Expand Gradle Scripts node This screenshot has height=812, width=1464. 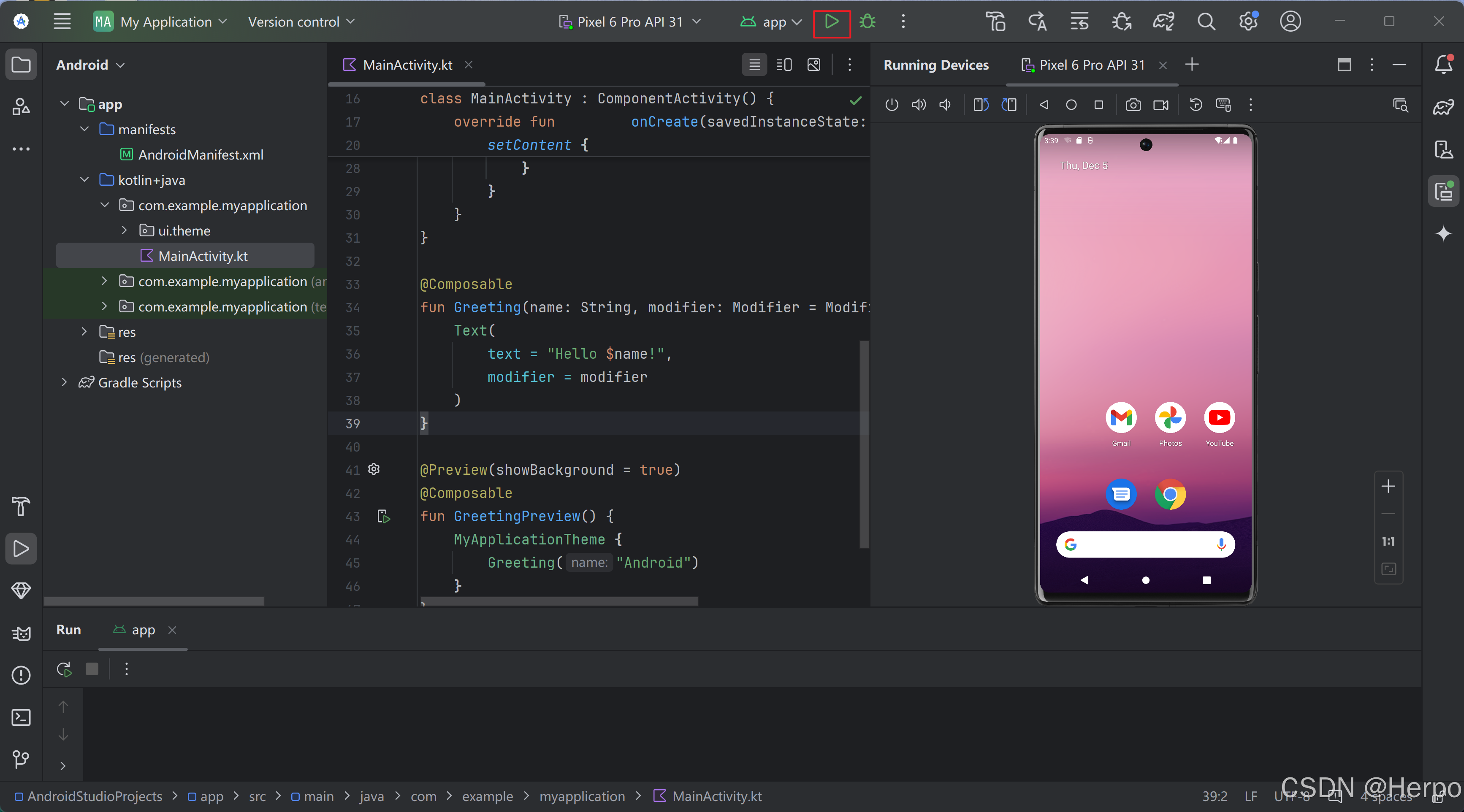[64, 382]
